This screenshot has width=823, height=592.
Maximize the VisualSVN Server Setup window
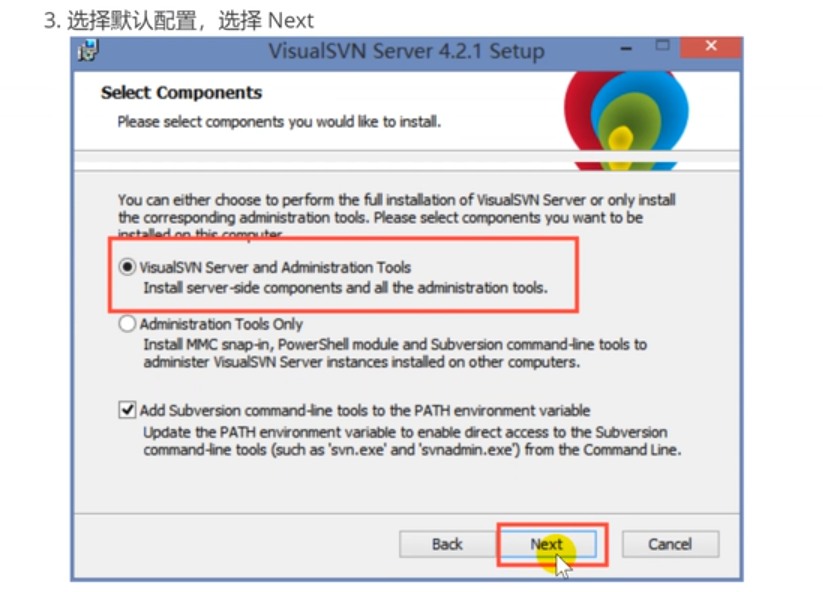[662, 46]
